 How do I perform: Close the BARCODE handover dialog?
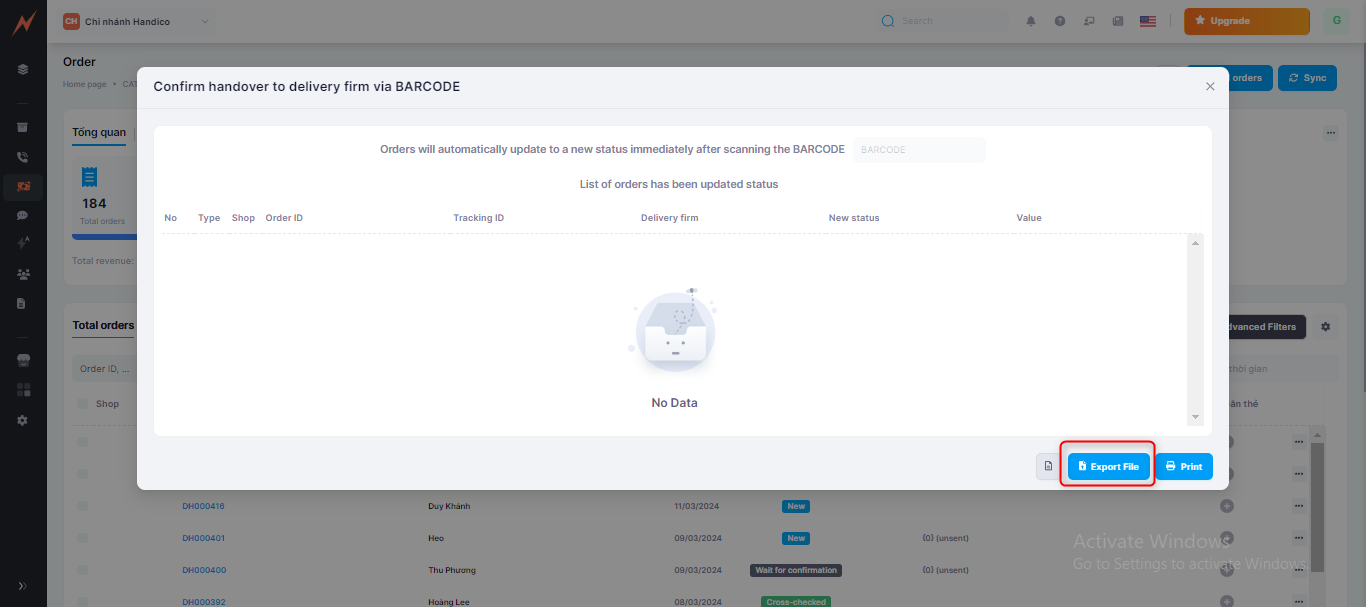click(1210, 87)
